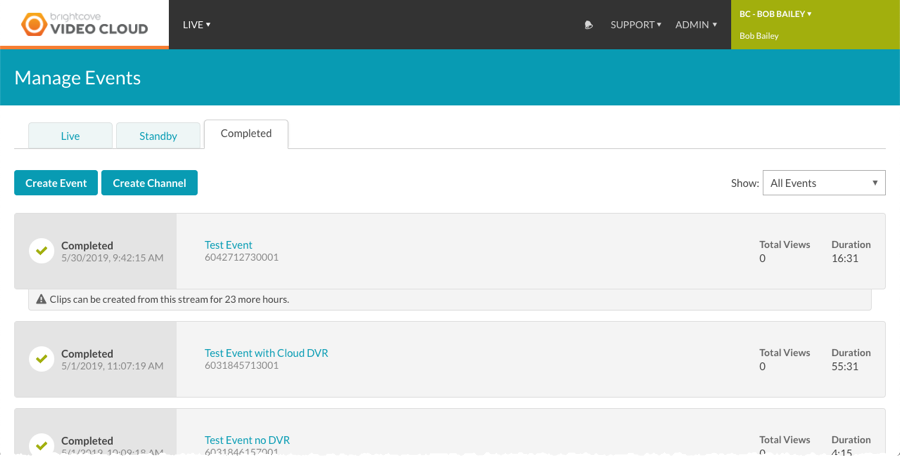Open the notifications bell icon
Image resolution: width=900 pixels, height=456 pixels.
pos(588,25)
